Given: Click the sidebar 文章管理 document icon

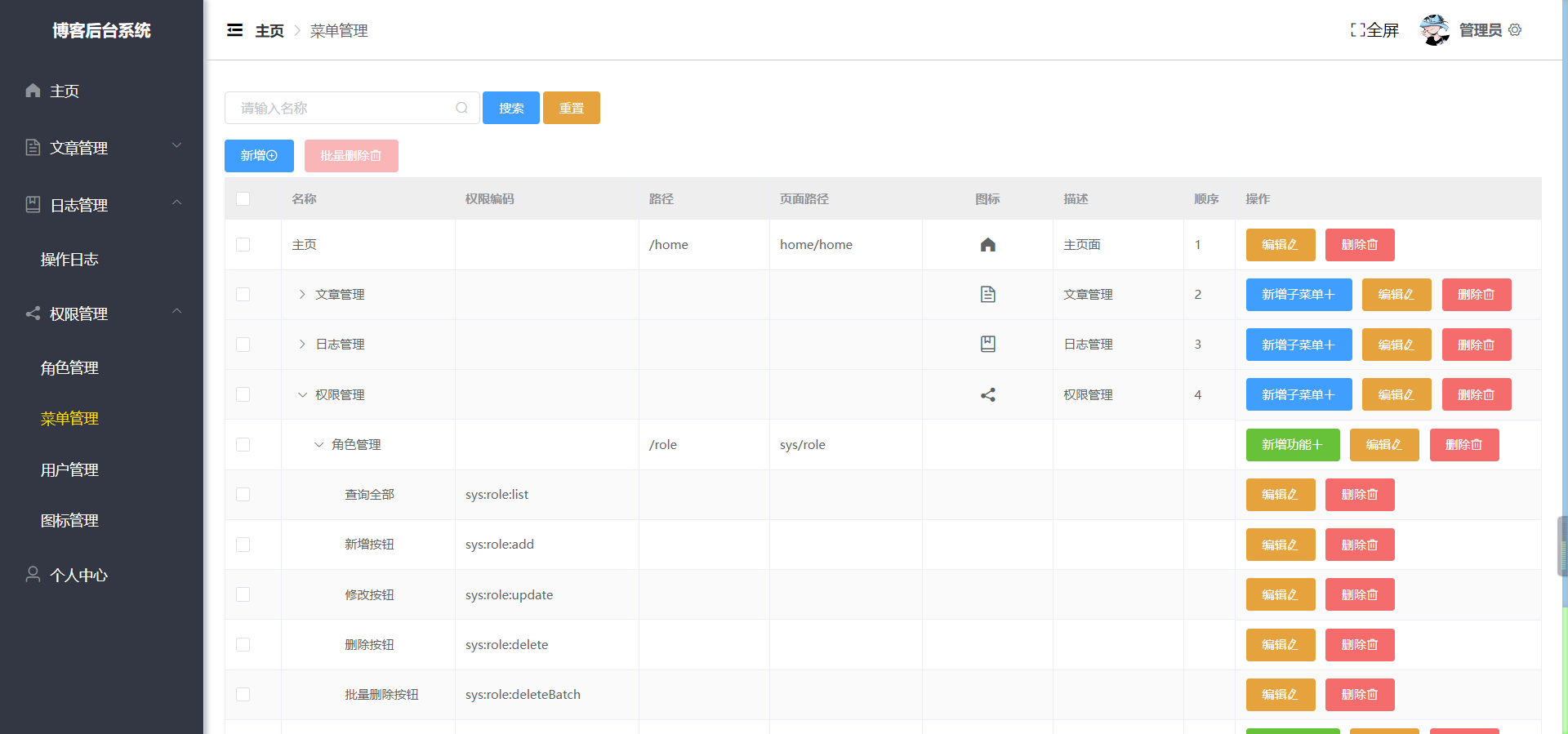Looking at the screenshot, I should pos(33,147).
